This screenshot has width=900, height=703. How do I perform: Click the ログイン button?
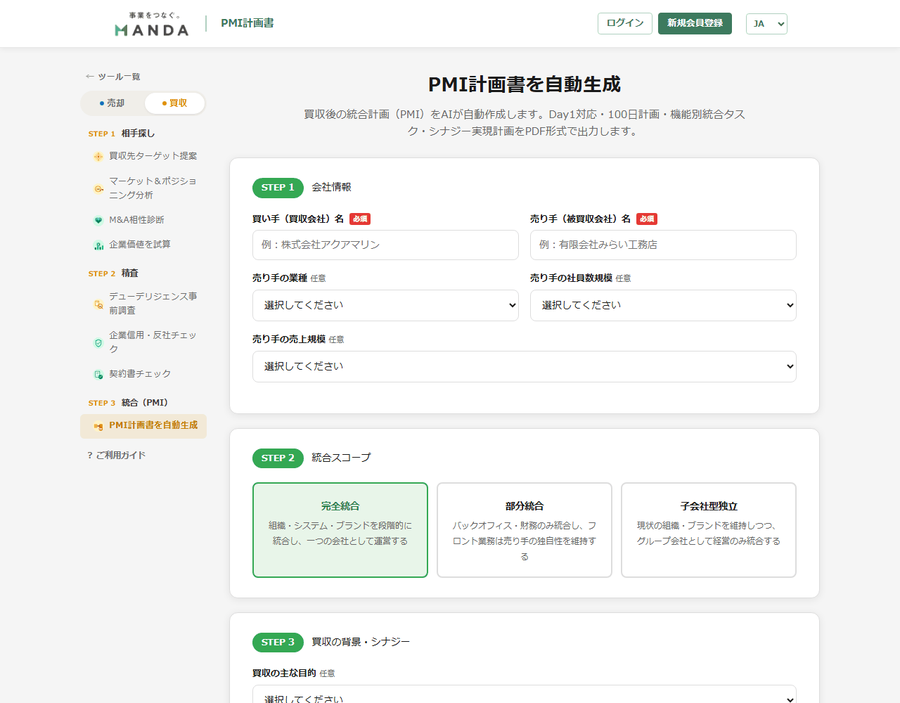pyautogui.click(x=624, y=24)
